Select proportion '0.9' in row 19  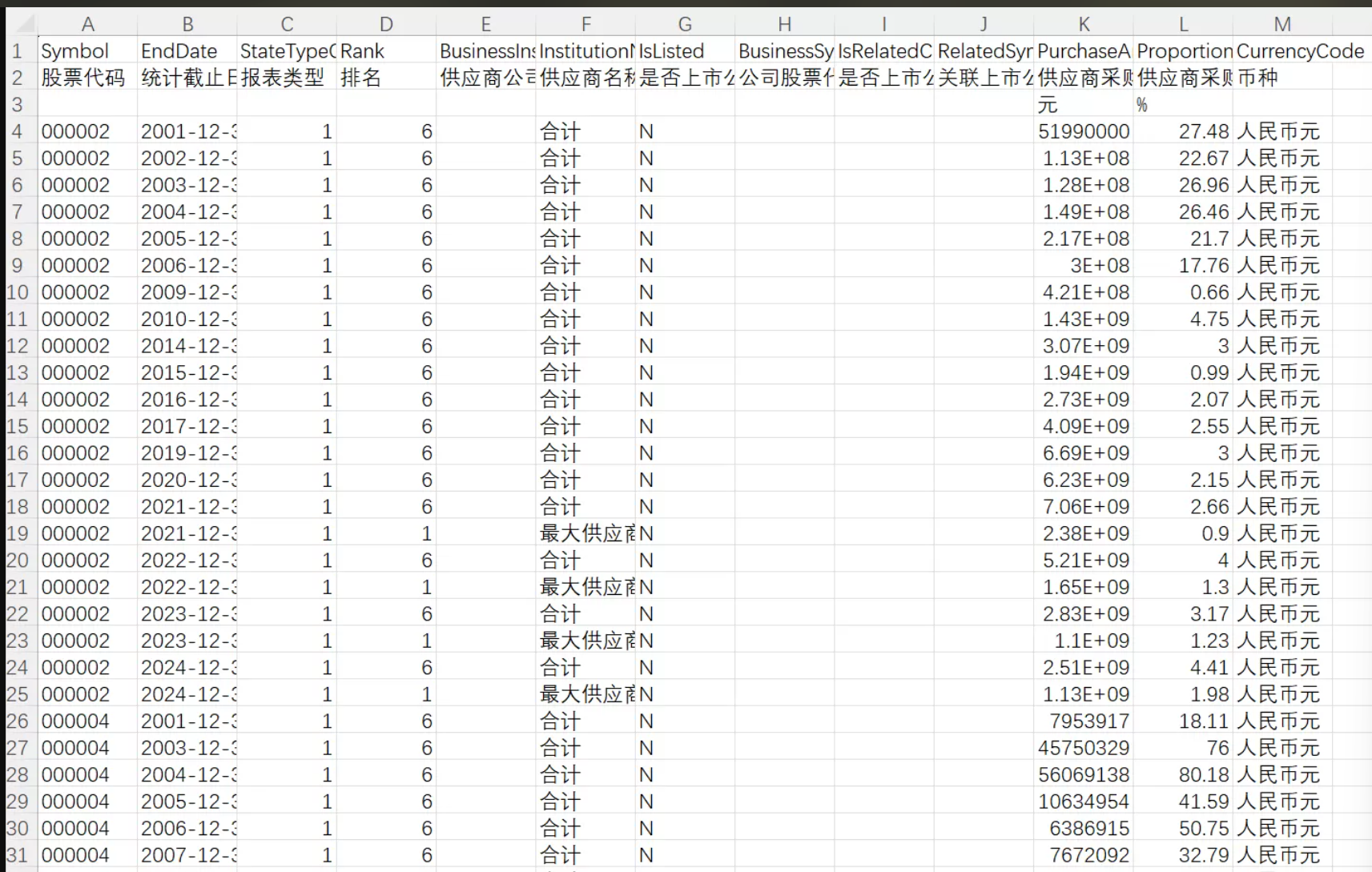coord(1183,533)
